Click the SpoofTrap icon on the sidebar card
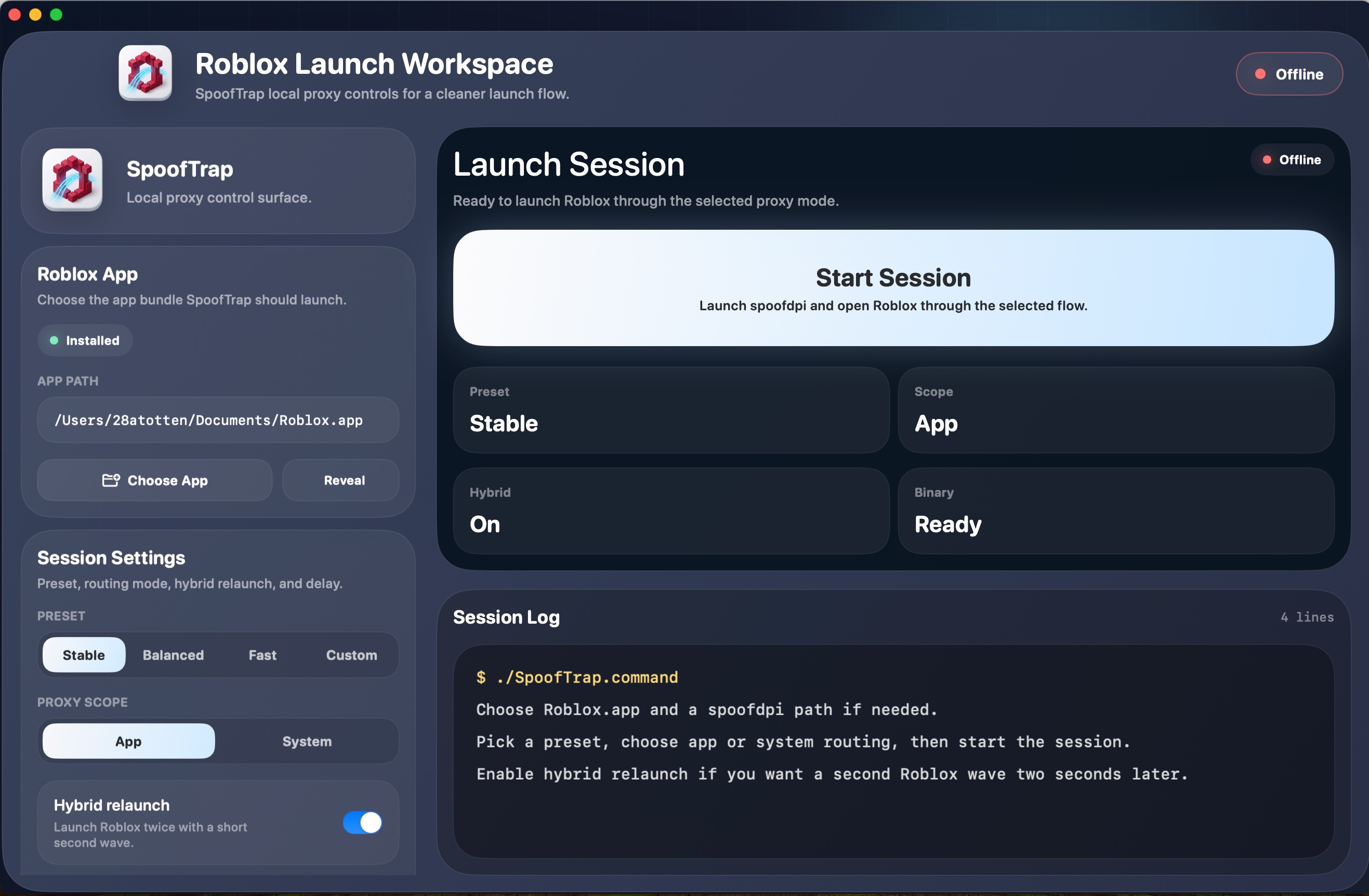Image resolution: width=1369 pixels, height=896 pixels. pos(72,180)
